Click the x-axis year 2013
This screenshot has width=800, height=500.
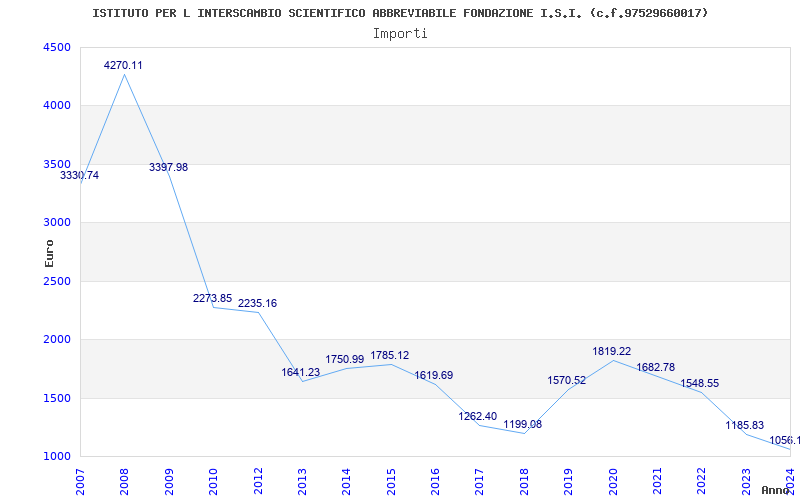(302, 482)
